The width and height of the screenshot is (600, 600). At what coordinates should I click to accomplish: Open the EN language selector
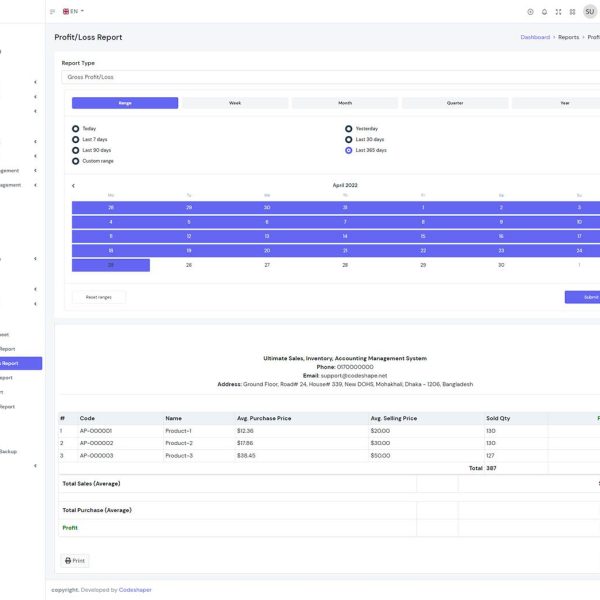point(73,11)
